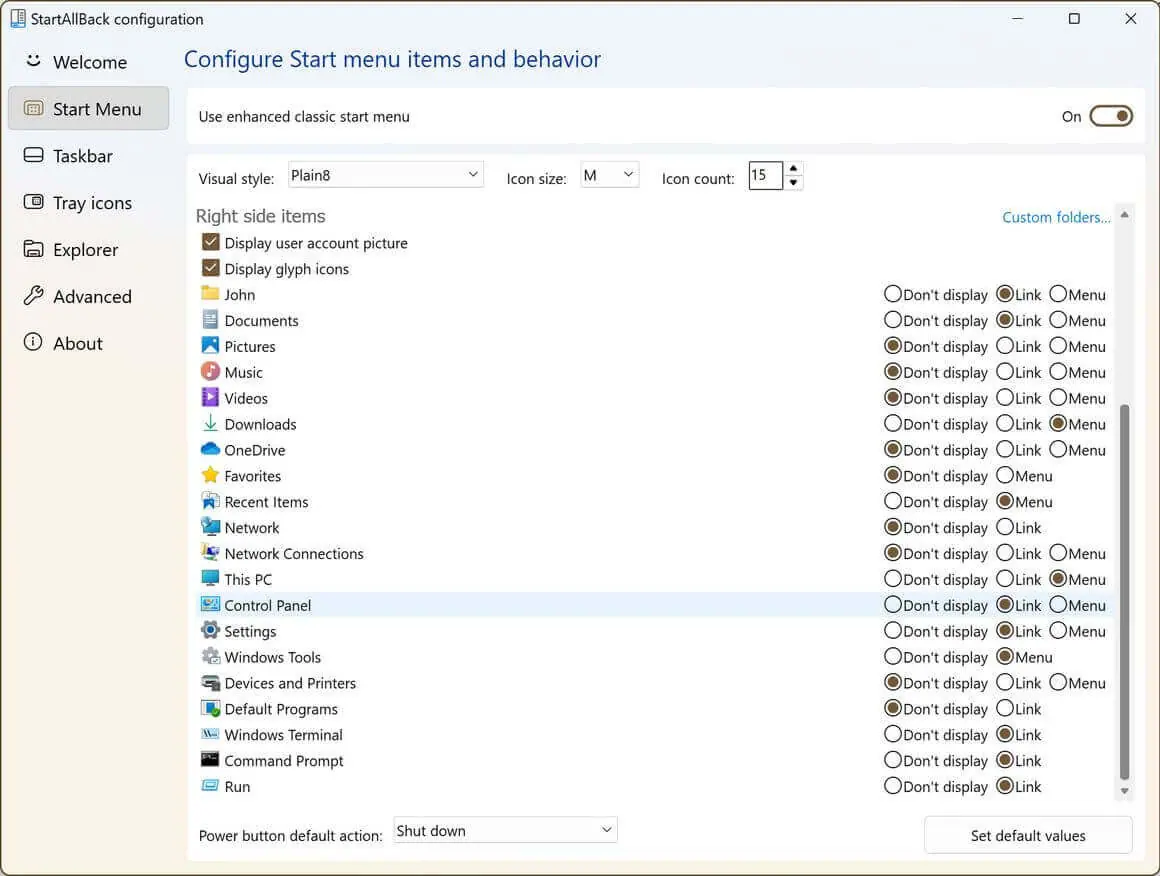Viewport: 1160px width, 876px height.
Task: Open the Advanced section
Action: [89, 297]
